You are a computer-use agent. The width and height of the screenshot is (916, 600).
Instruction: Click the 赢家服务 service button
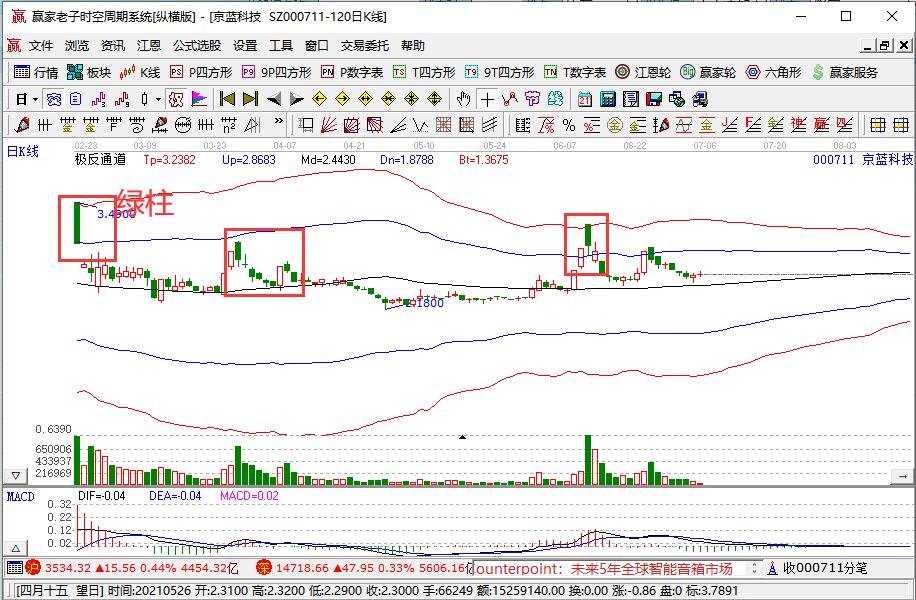pyautogui.click(x=845, y=72)
